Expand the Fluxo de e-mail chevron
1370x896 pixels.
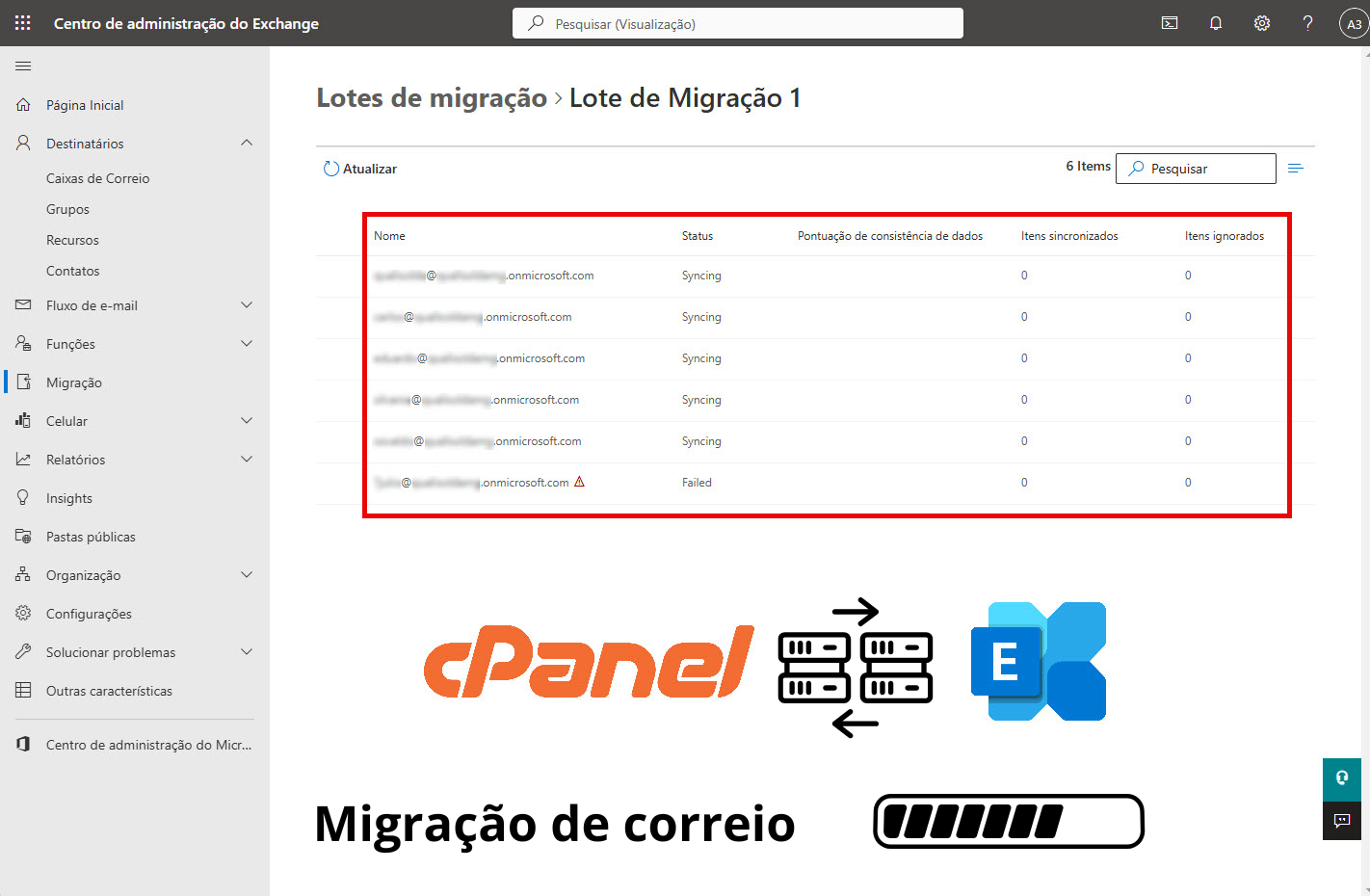(x=247, y=304)
